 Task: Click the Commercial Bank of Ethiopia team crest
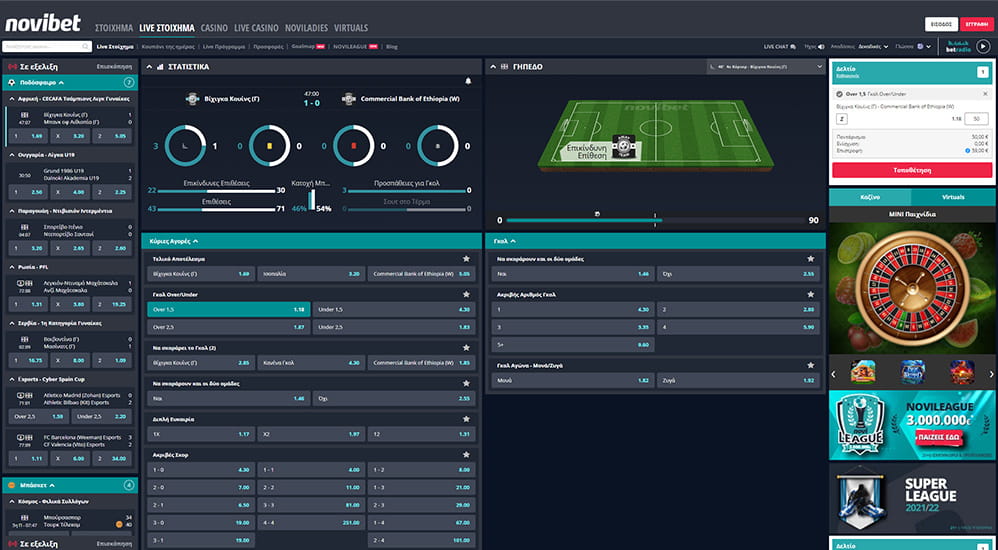coord(348,99)
